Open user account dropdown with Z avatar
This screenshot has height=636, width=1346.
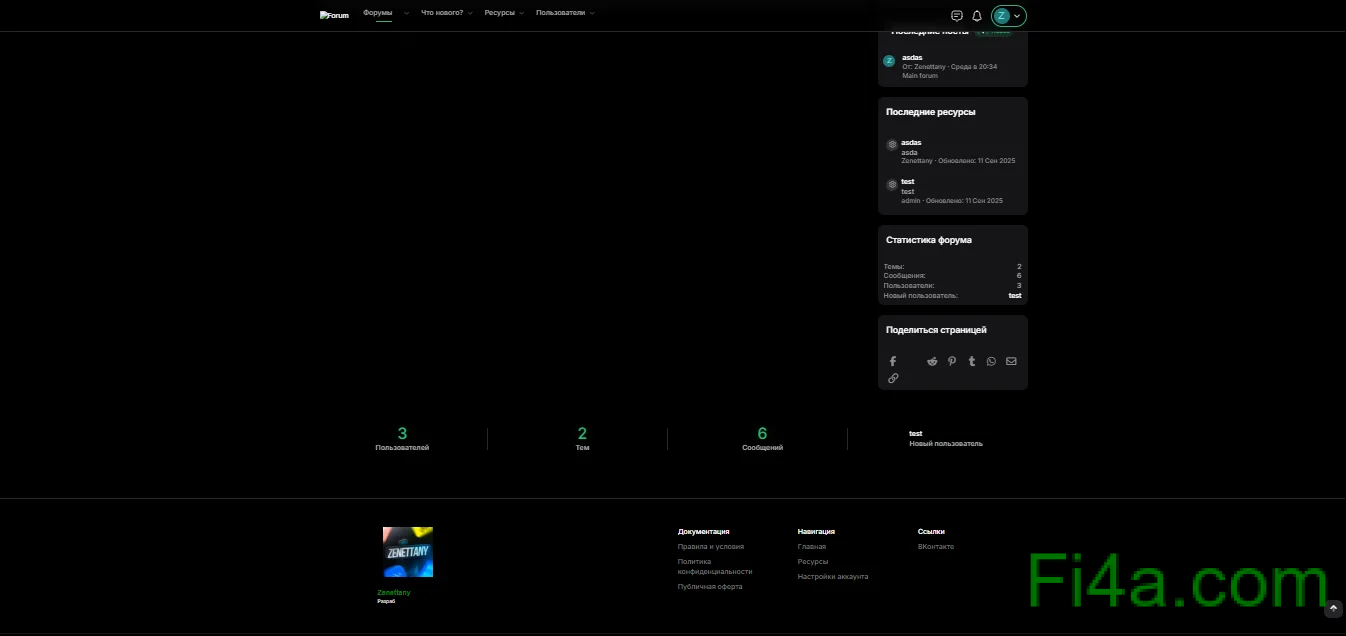coord(1008,16)
